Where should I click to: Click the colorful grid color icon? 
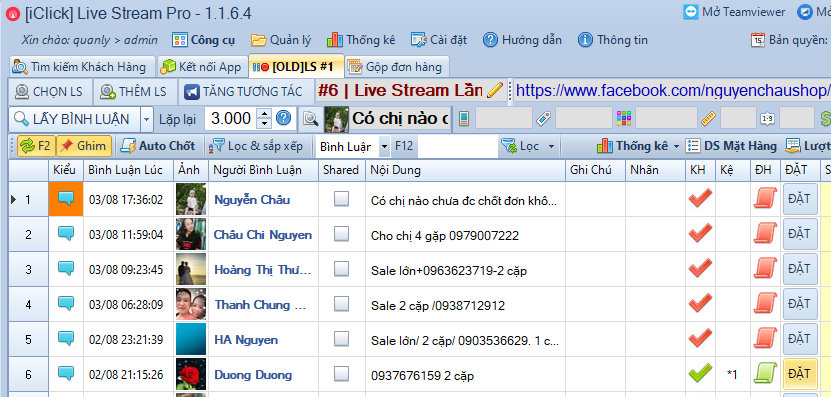tap(624, 118)
